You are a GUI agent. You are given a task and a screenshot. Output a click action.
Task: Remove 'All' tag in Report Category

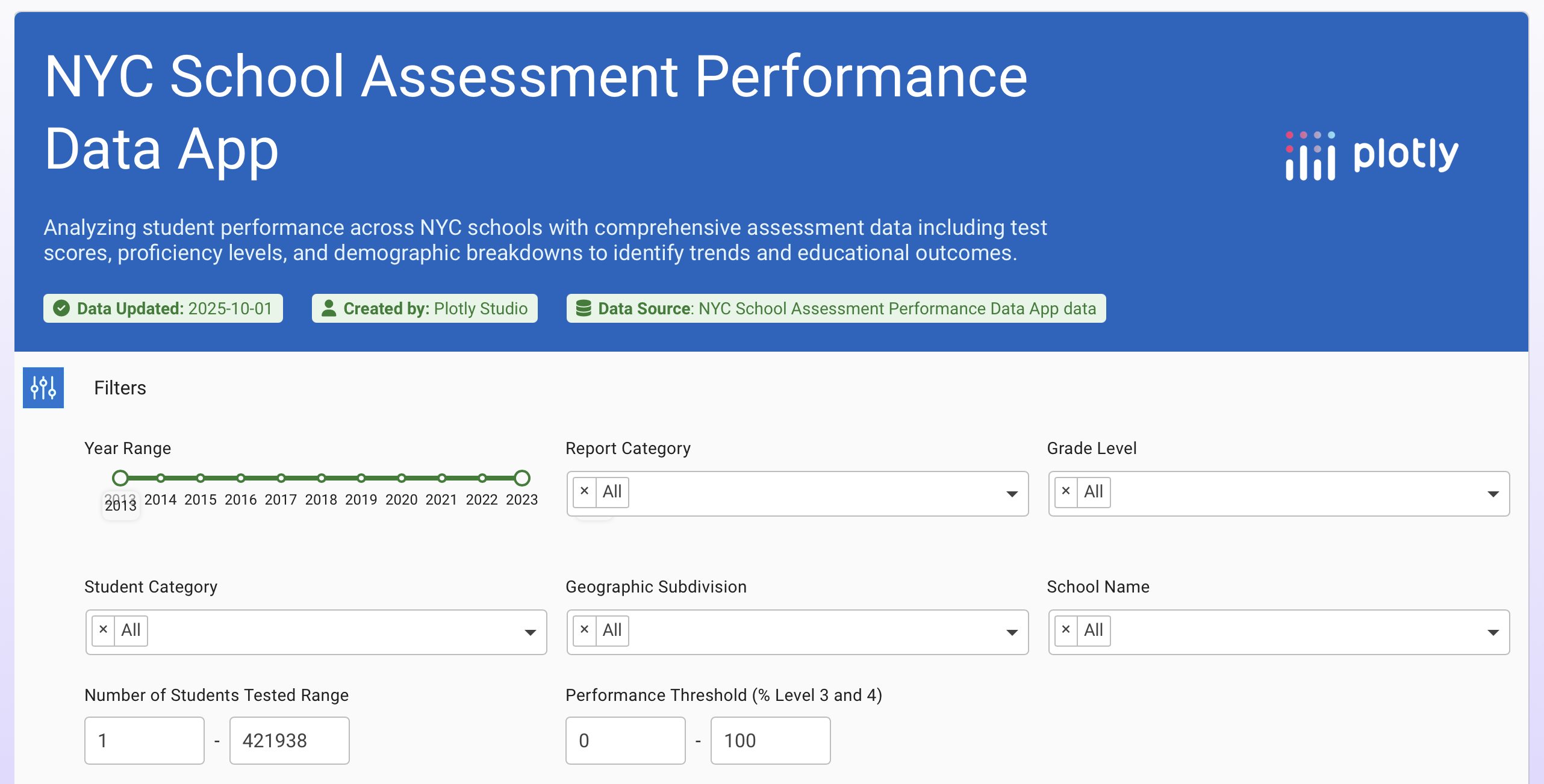click(584, 491)
